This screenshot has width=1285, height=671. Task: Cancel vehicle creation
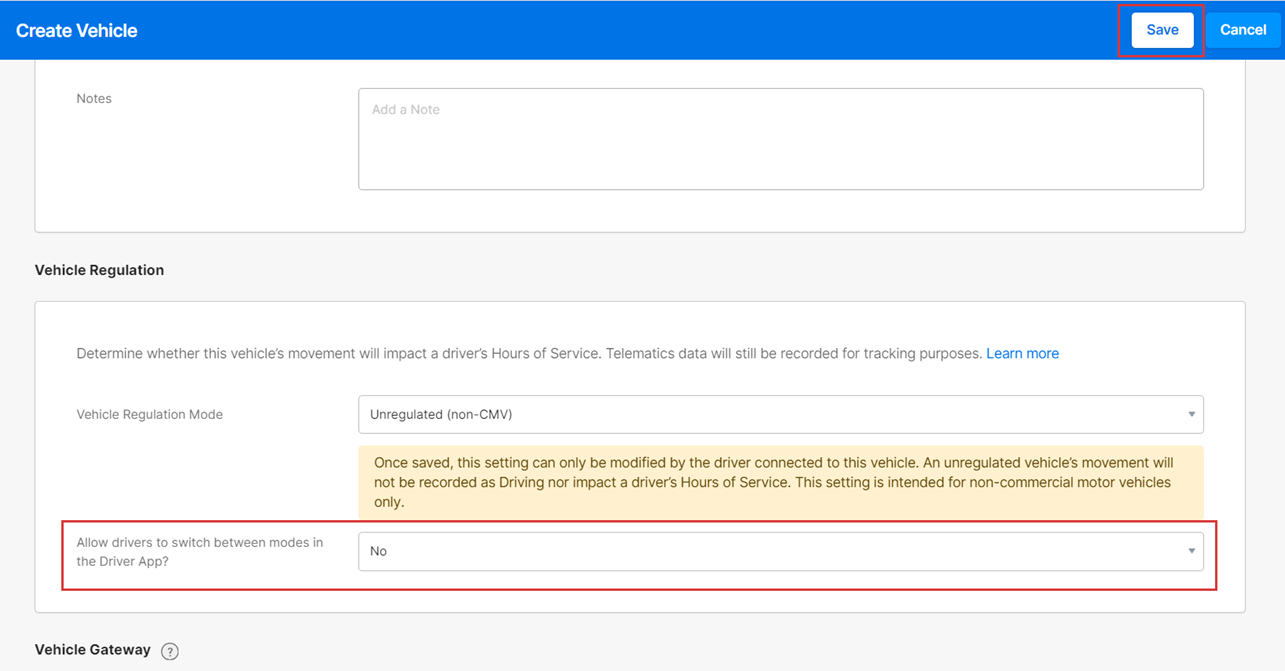1243,30
